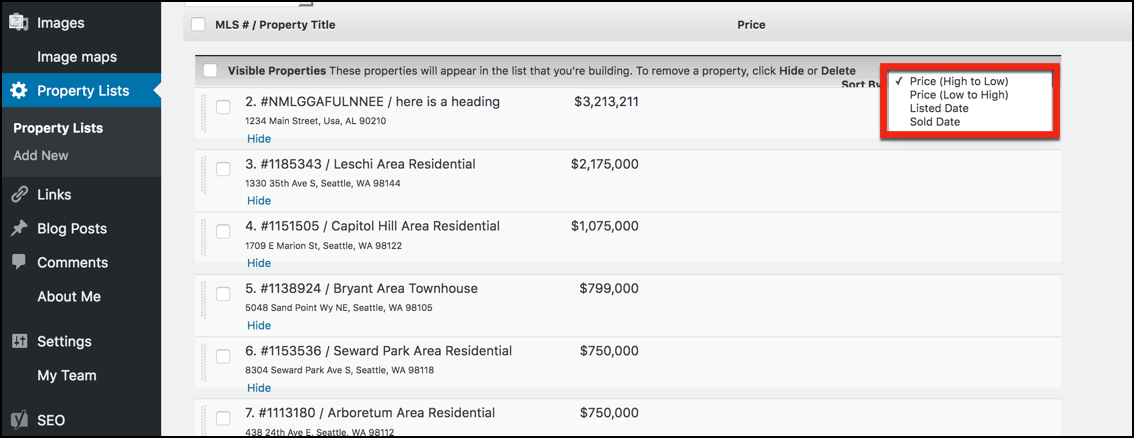Open Add New under Property Lists
This screenshot has width=1134, height=438.
pyautogui.click(x=41, y=155)
